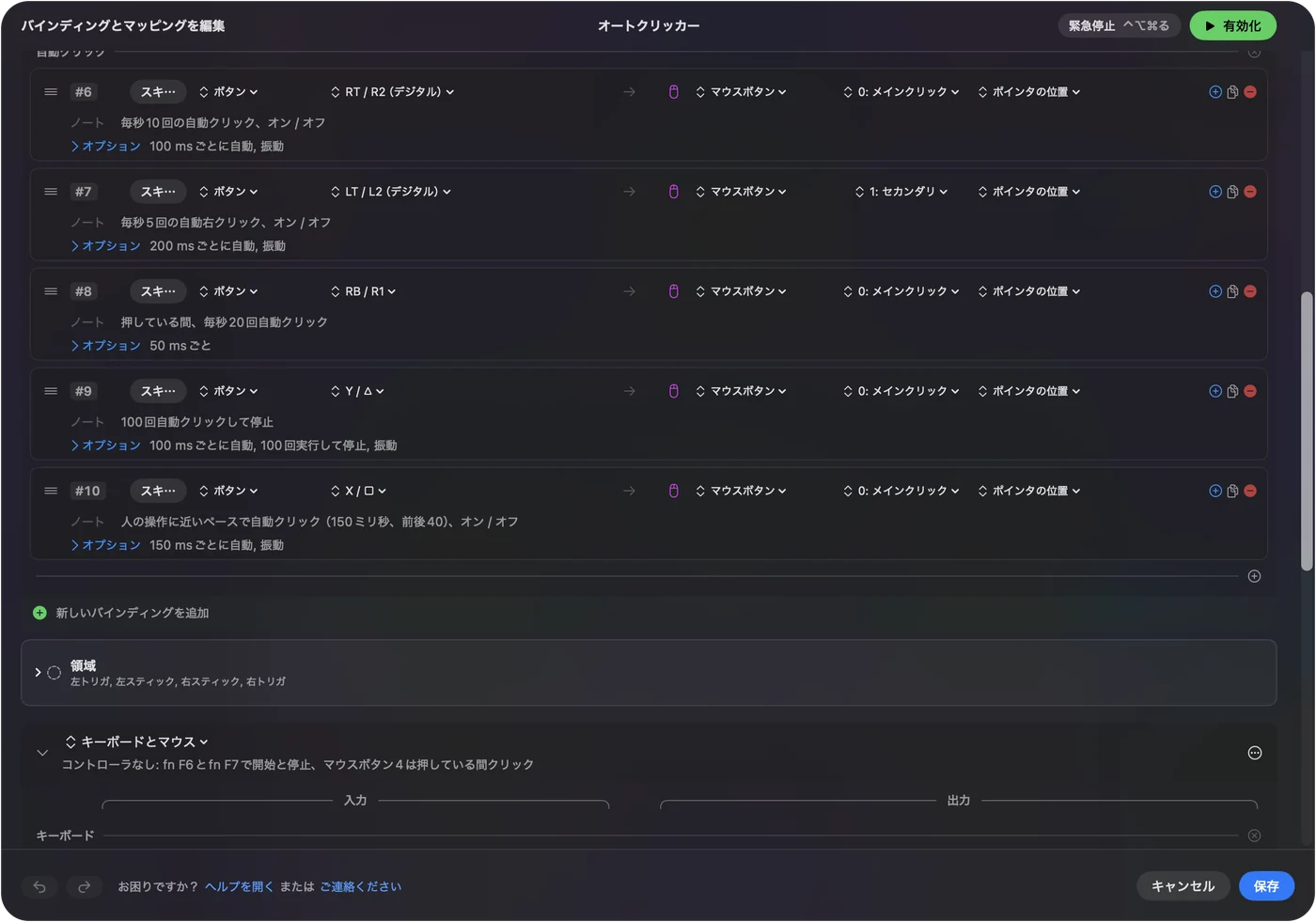The image size is (1316, 922).
Task: Click the redo arrow button
Action: pyautogui.click(x=84, y=886)
